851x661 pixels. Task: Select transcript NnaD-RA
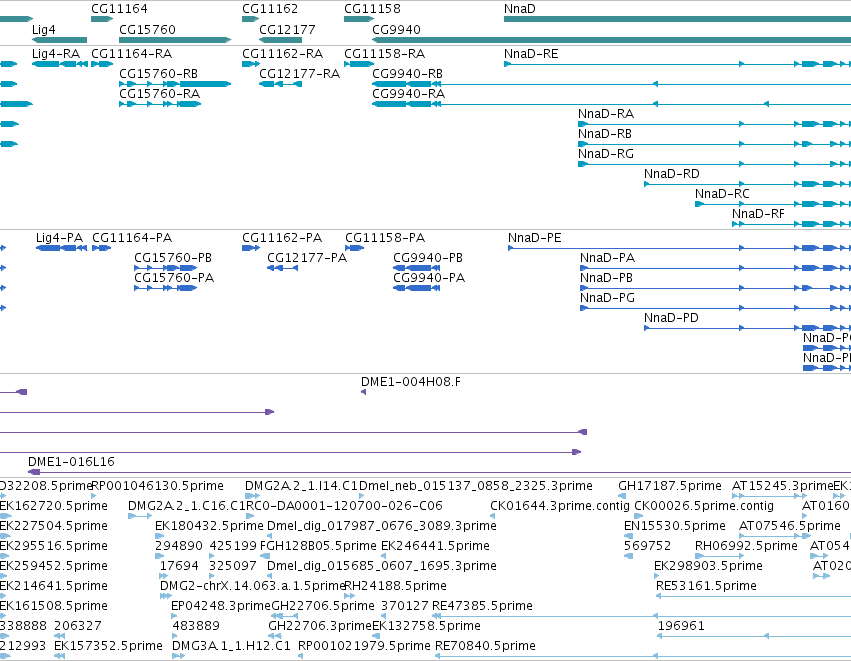coord(714,124)
